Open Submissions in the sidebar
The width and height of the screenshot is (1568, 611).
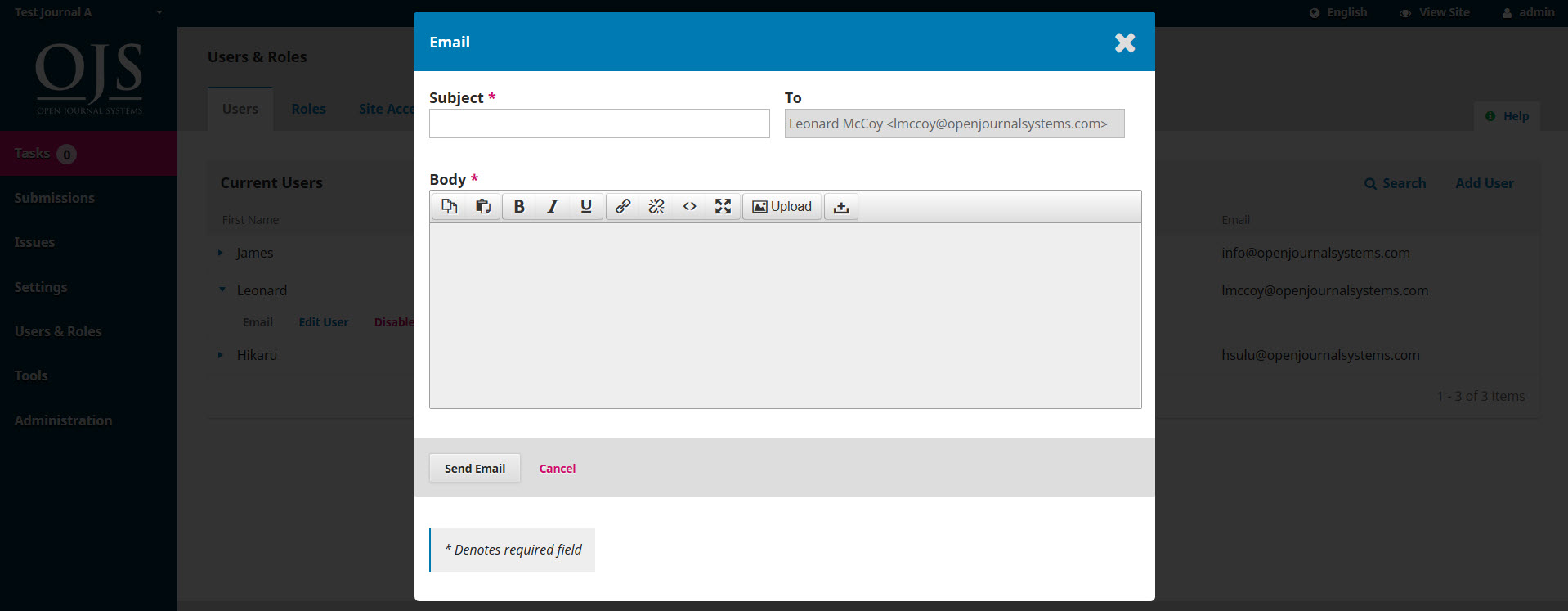[x=55, y=198]
